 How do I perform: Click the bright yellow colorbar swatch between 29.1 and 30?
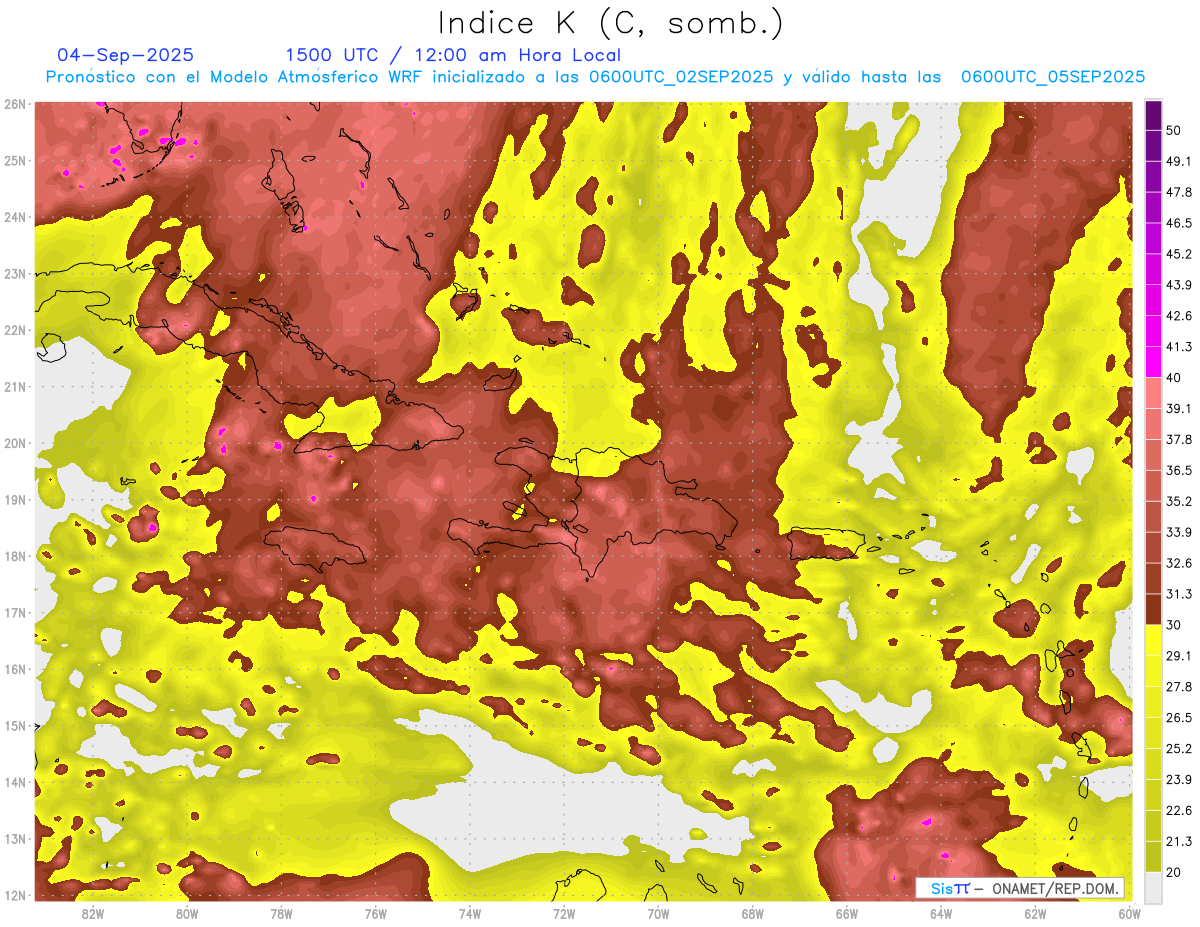(x=1153, y=640)
